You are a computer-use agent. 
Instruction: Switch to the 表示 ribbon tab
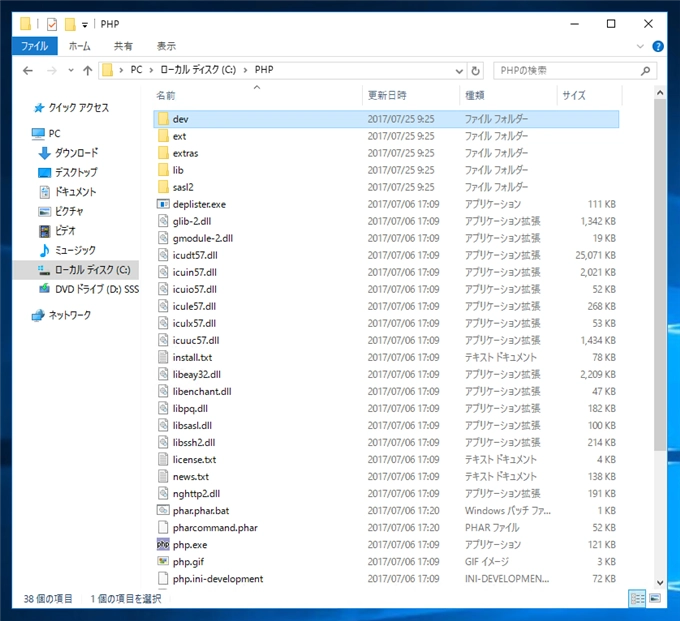pos(166,46)
